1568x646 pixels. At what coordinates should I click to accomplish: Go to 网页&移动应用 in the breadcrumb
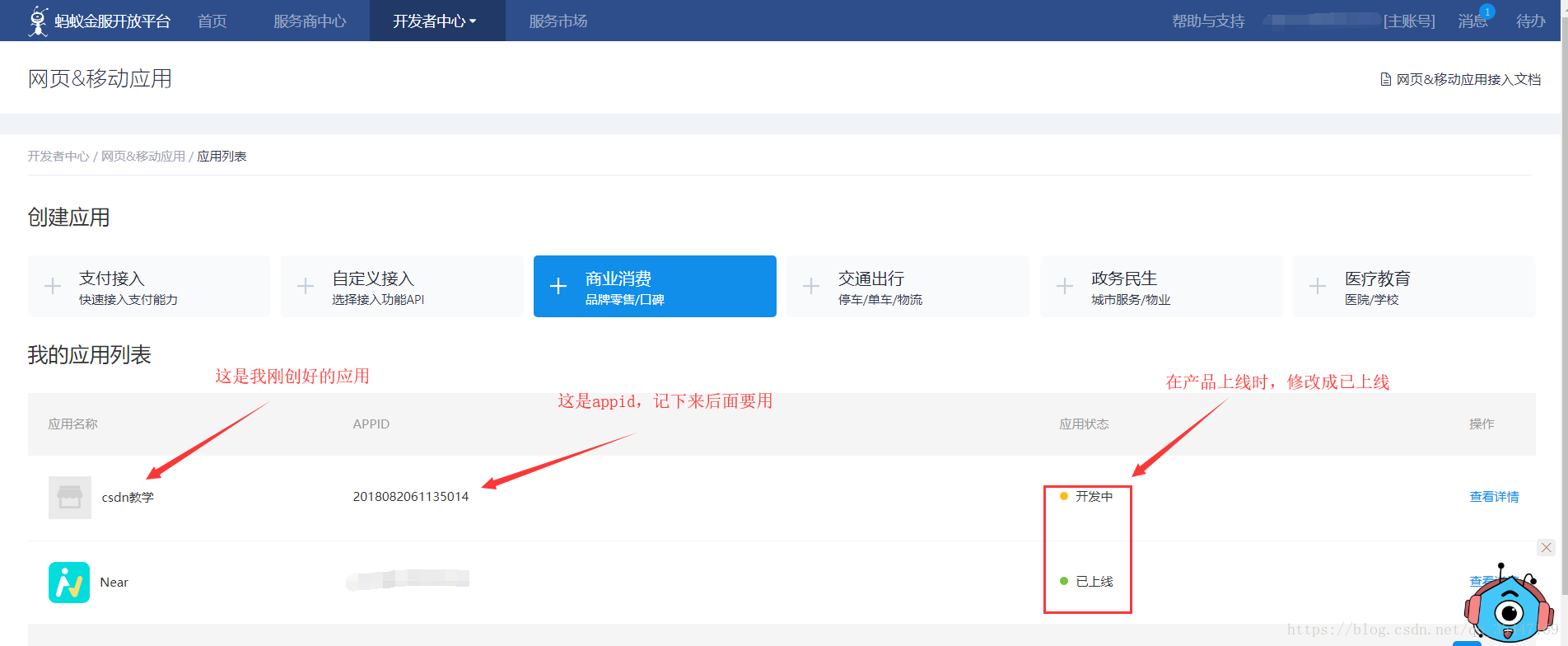[143, 156]
